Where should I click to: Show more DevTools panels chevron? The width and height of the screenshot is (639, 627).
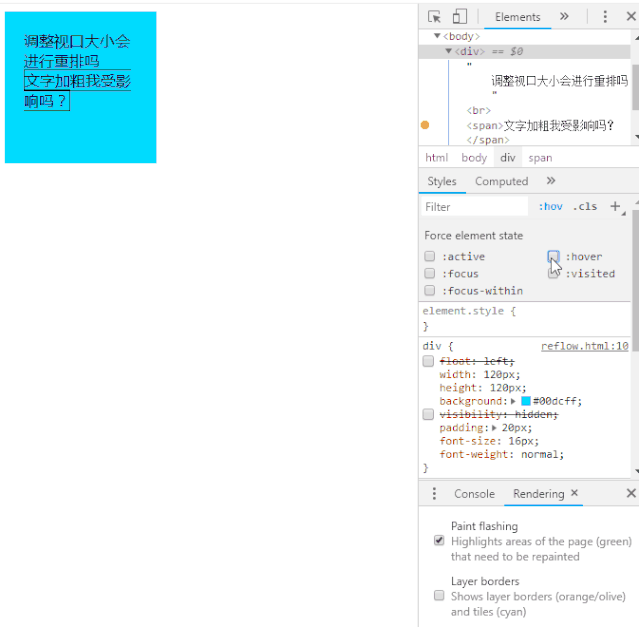tap(564, 16)
